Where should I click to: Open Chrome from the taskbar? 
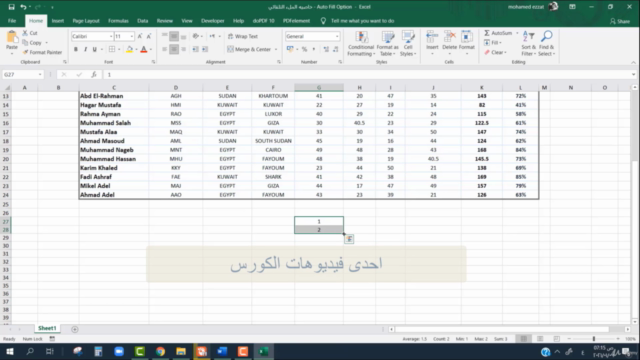[x=160, y=351]
